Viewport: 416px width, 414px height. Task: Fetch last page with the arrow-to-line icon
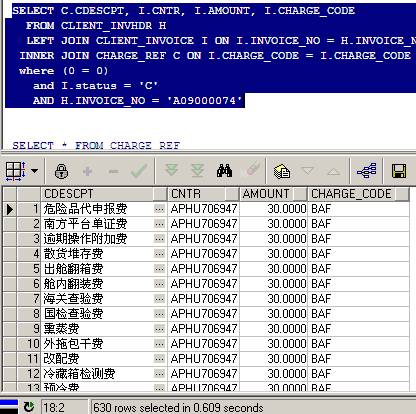coord(197,171)
